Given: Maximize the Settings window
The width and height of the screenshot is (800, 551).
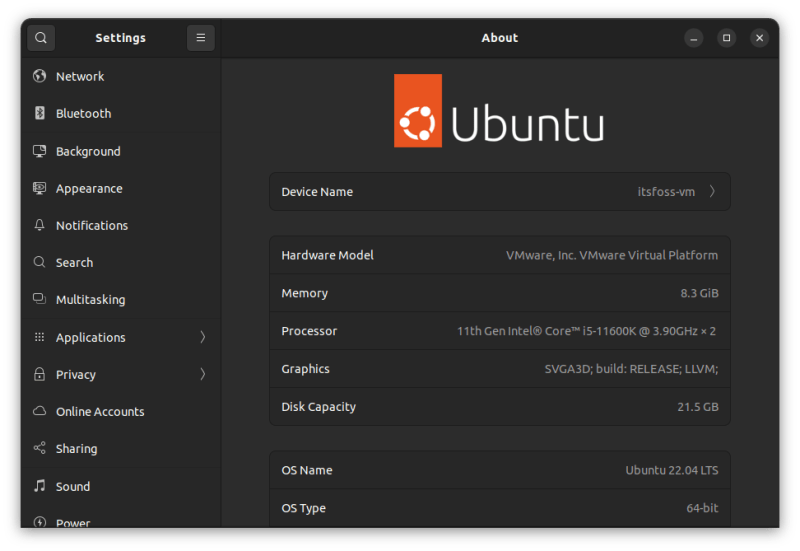Looking at the screenshot, I should [727, 38].
